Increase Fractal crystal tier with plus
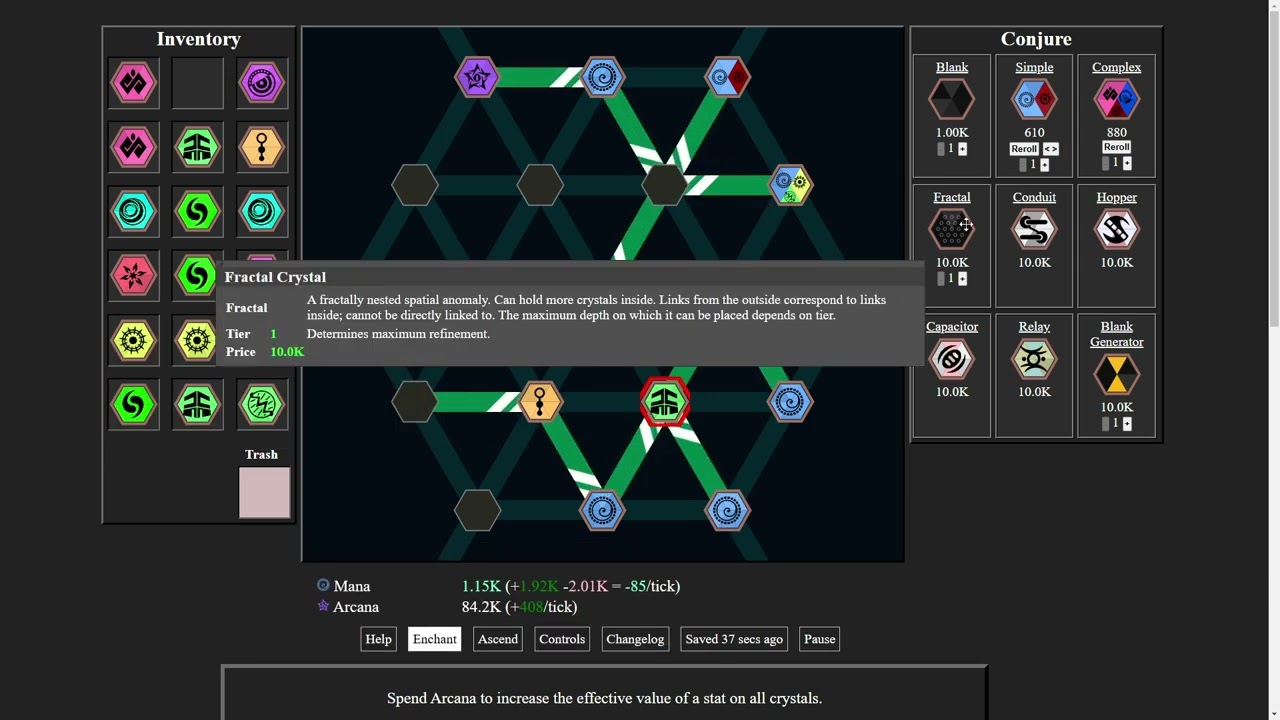Image resolution: width=1280 pixels, height=720 pixels. 963,279
